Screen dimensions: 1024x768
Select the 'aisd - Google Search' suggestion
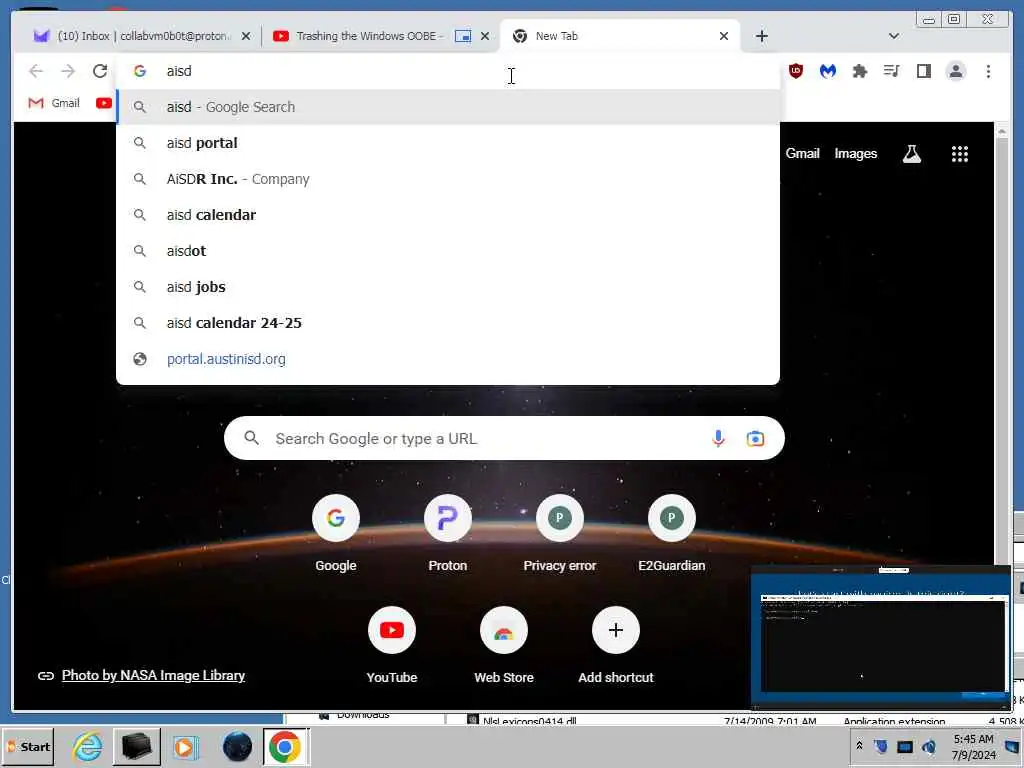[x=448, y=107]
